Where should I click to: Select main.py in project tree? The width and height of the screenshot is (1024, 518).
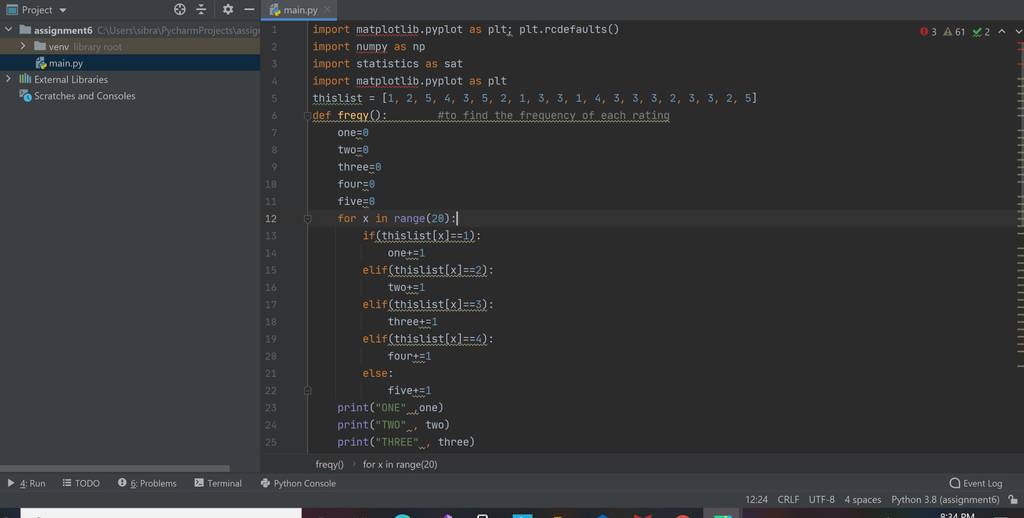[66, 63]
